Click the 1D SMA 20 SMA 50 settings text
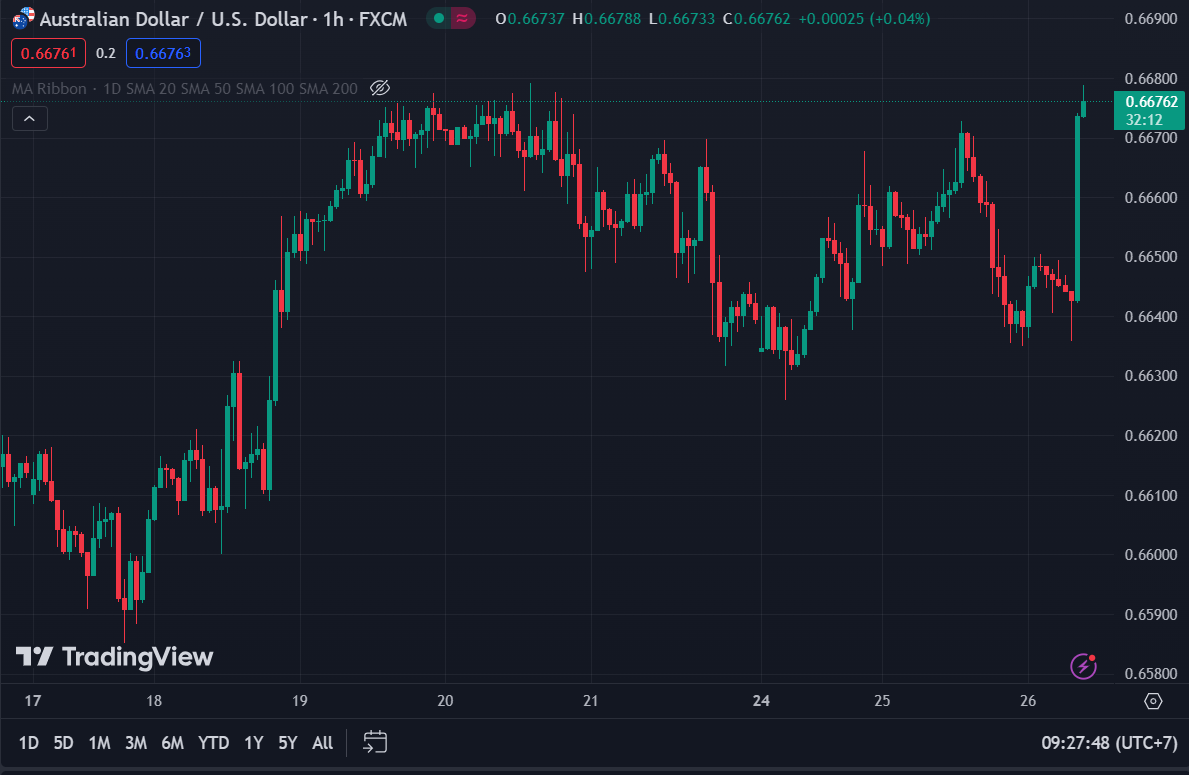 pos(231,89)
